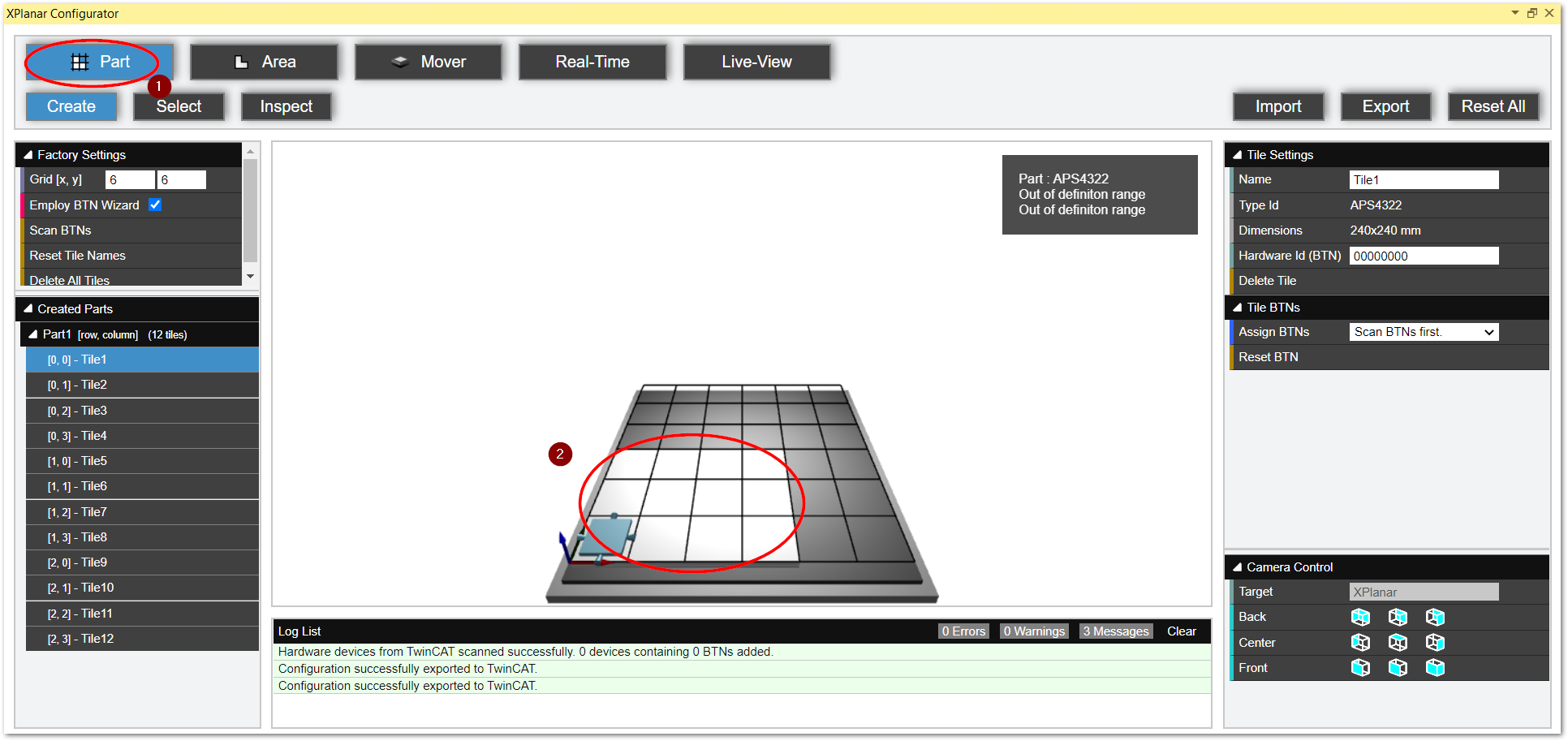Open the Assign BTNs dropdown
Image resolution: width=1568 pixels, height=741 pixels.
(x=1424, y=332)
